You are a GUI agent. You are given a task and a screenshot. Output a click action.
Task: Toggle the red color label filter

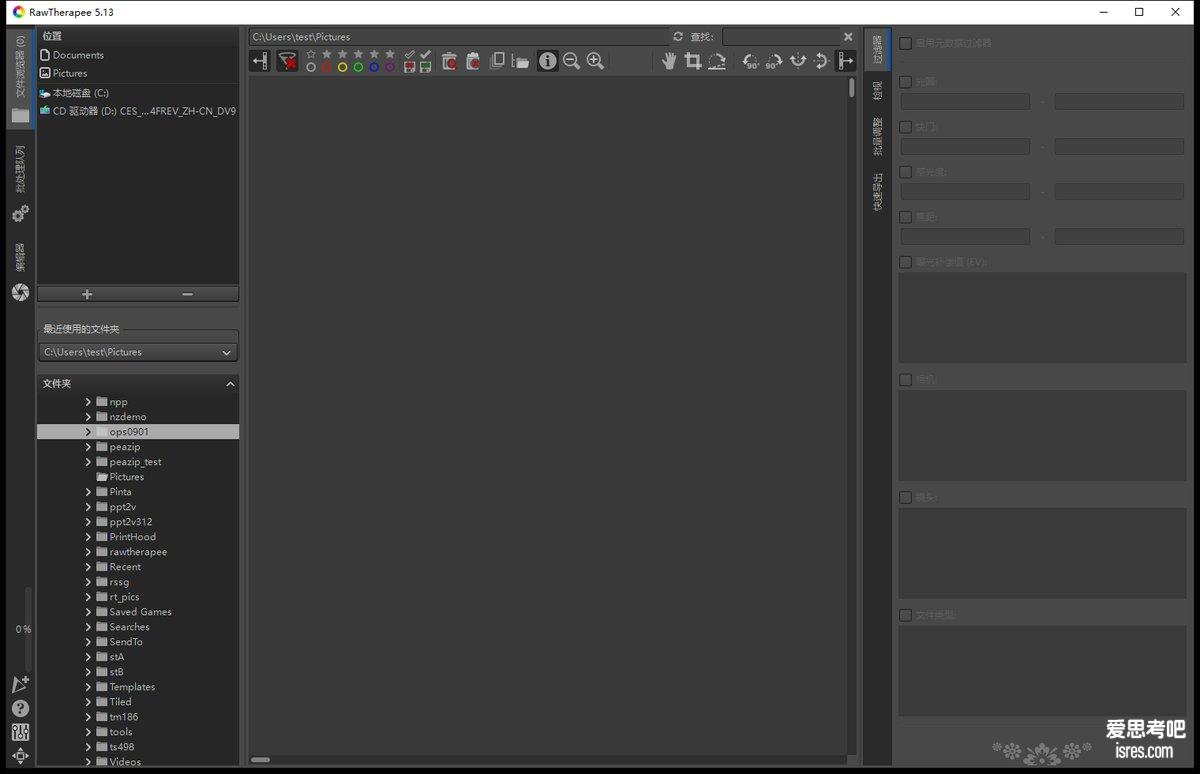326,67
